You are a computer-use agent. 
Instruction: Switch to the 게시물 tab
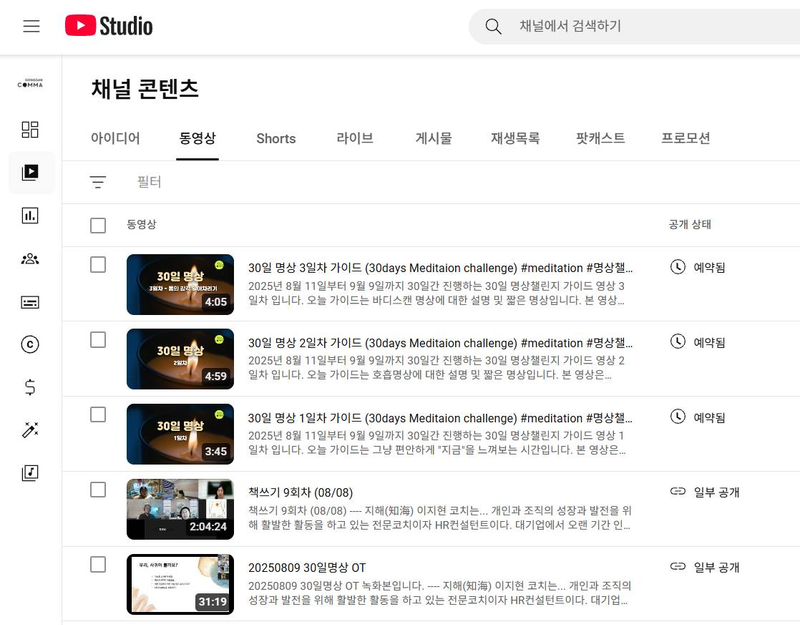434,138
